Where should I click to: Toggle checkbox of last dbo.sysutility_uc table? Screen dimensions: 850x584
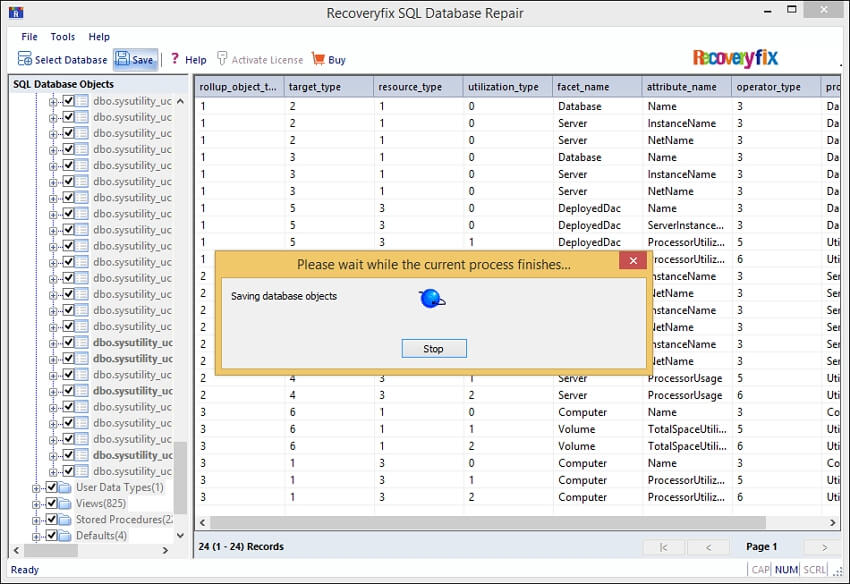[68, 471]
